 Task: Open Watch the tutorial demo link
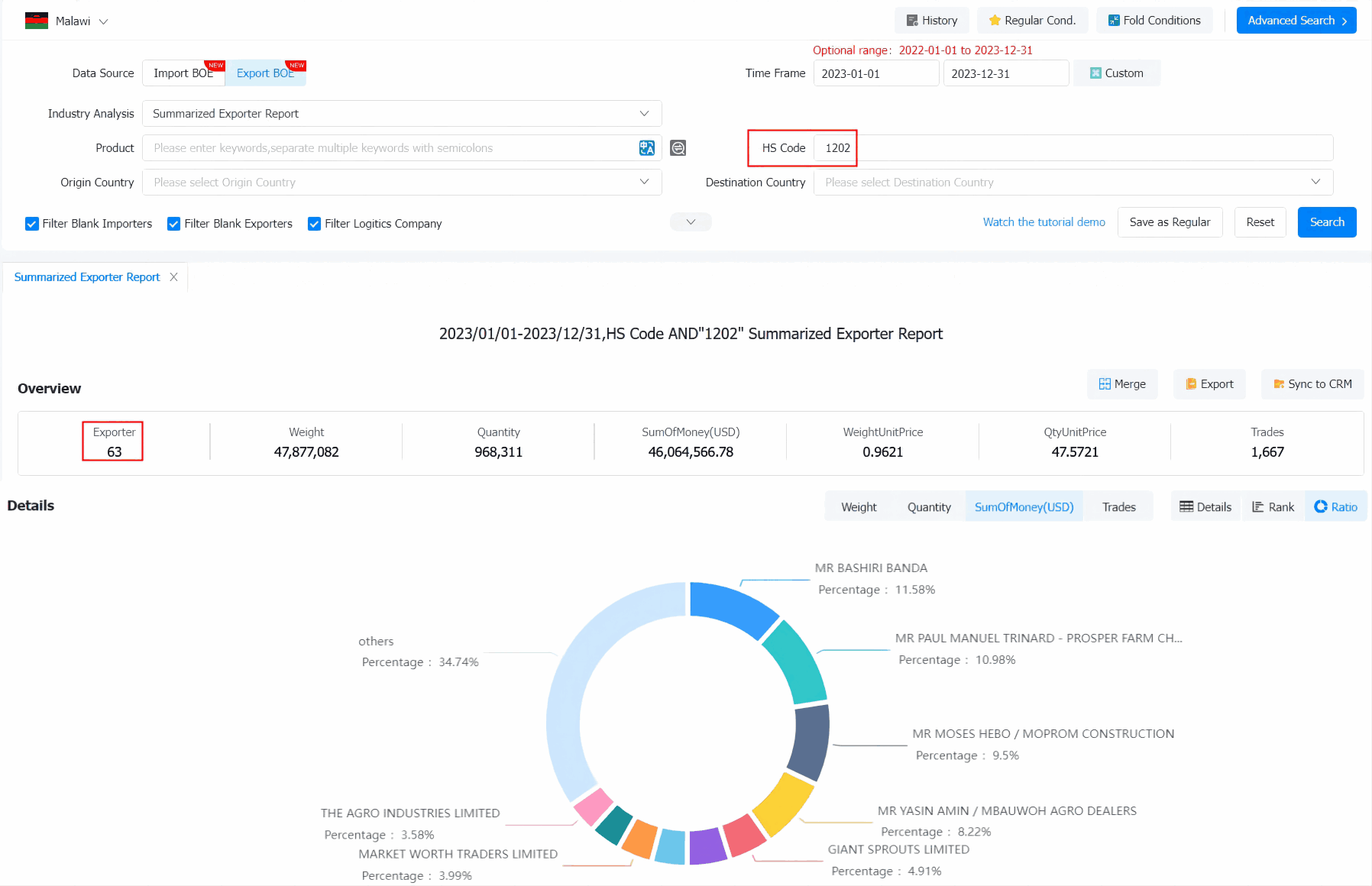point(1044,222)
